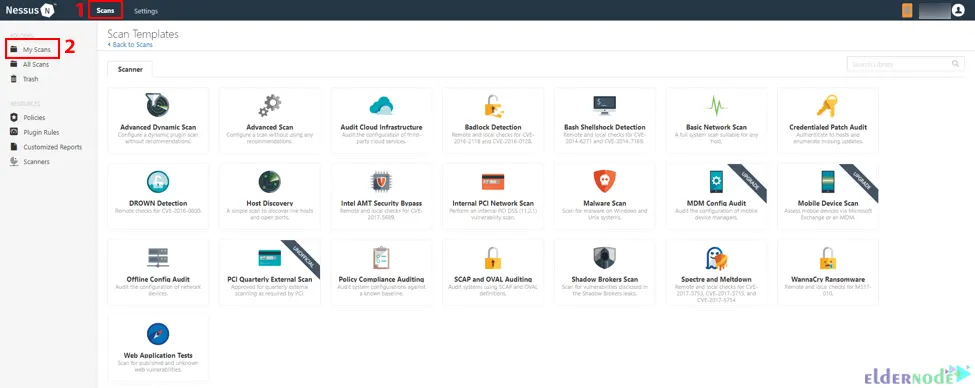The height and width of the screenshot is (388, 975).
Task: Click the Offline Config Audit title
Action: click(x=158, y=280)
